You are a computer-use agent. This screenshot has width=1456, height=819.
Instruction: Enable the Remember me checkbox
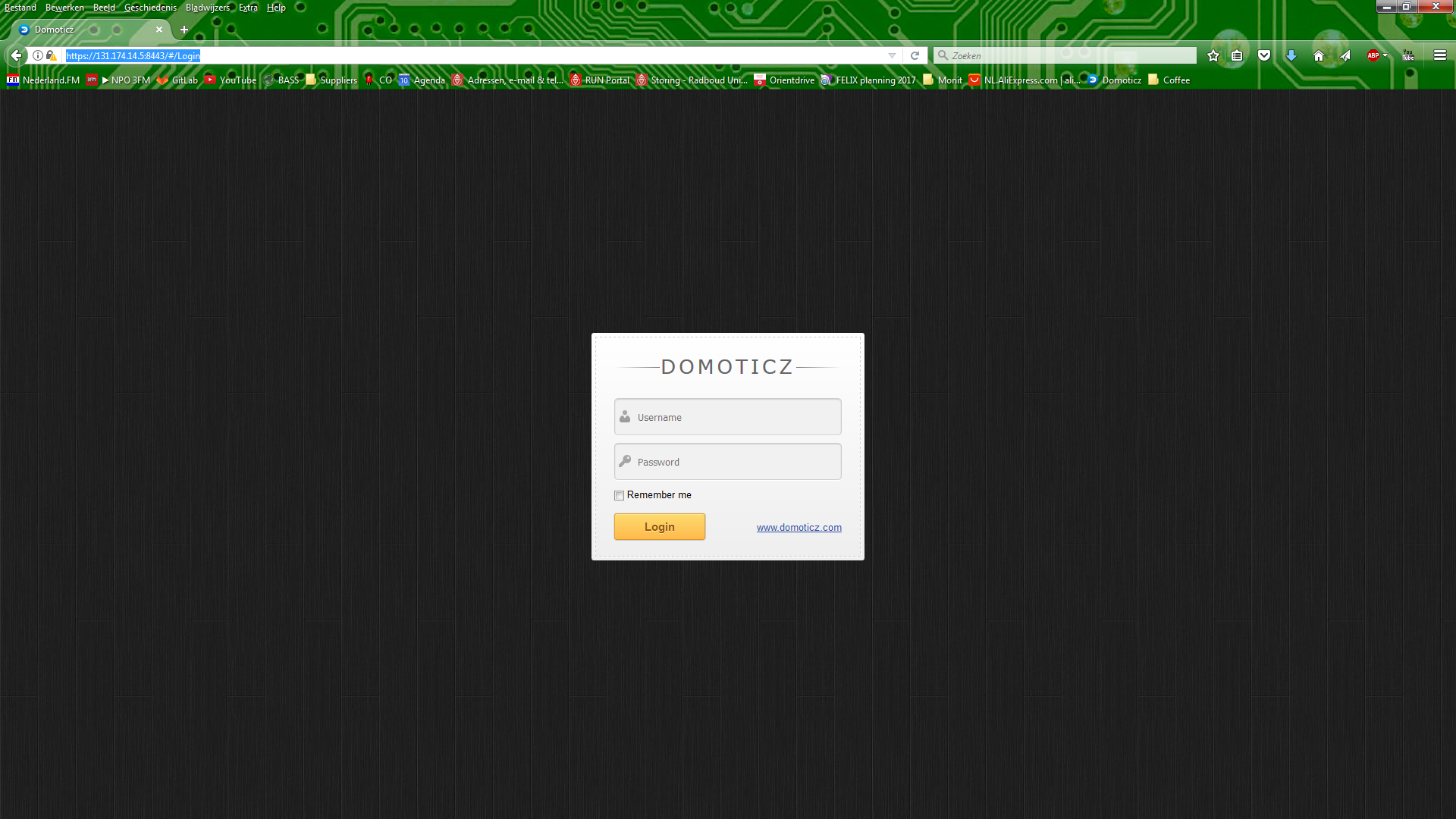point(619,495)
